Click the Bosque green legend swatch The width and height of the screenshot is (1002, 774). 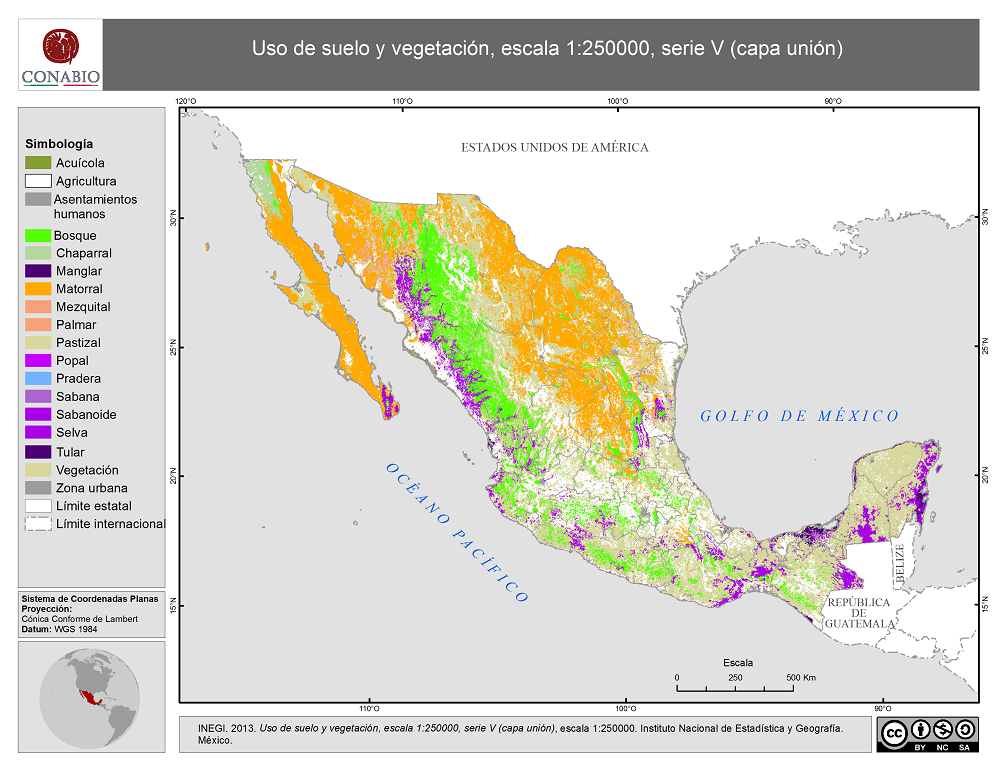[x=38, y=235]
